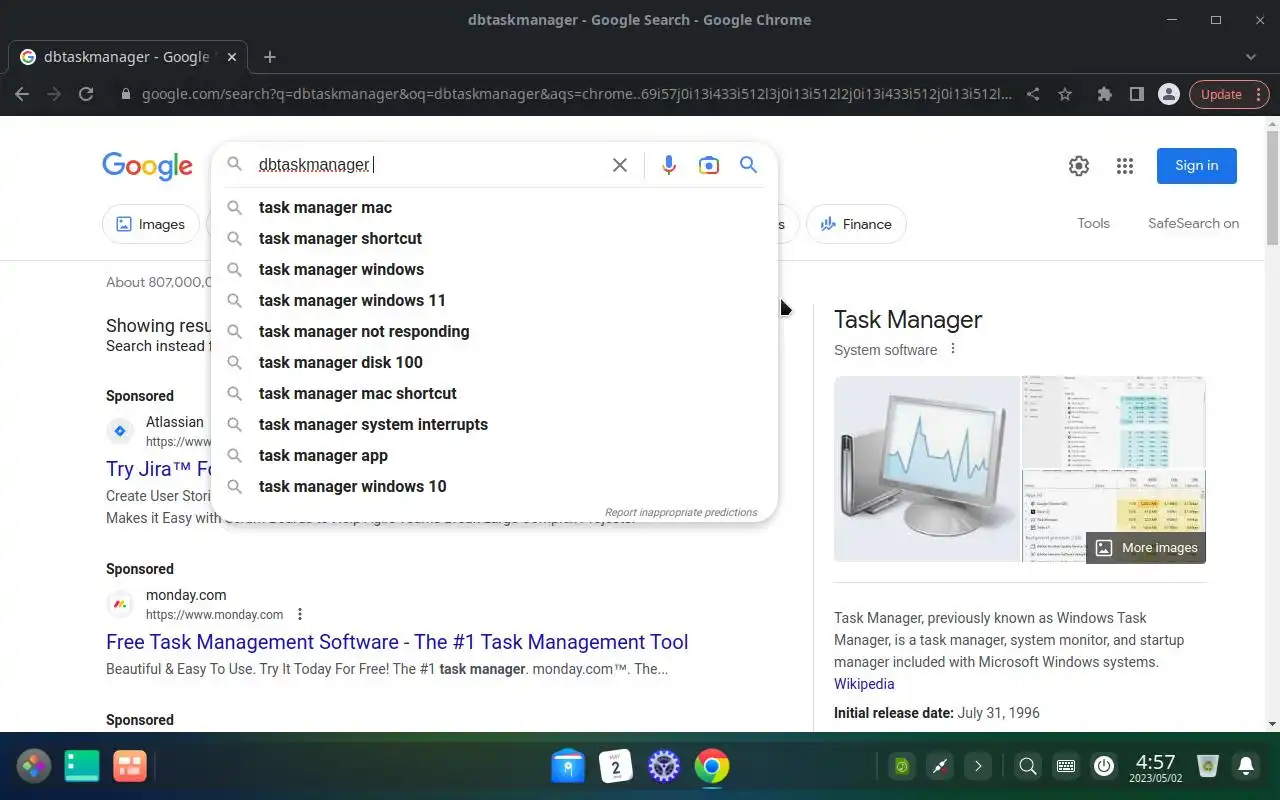Start search by voice microphone
The image size is (1280, 800).
tap(669, 165)
